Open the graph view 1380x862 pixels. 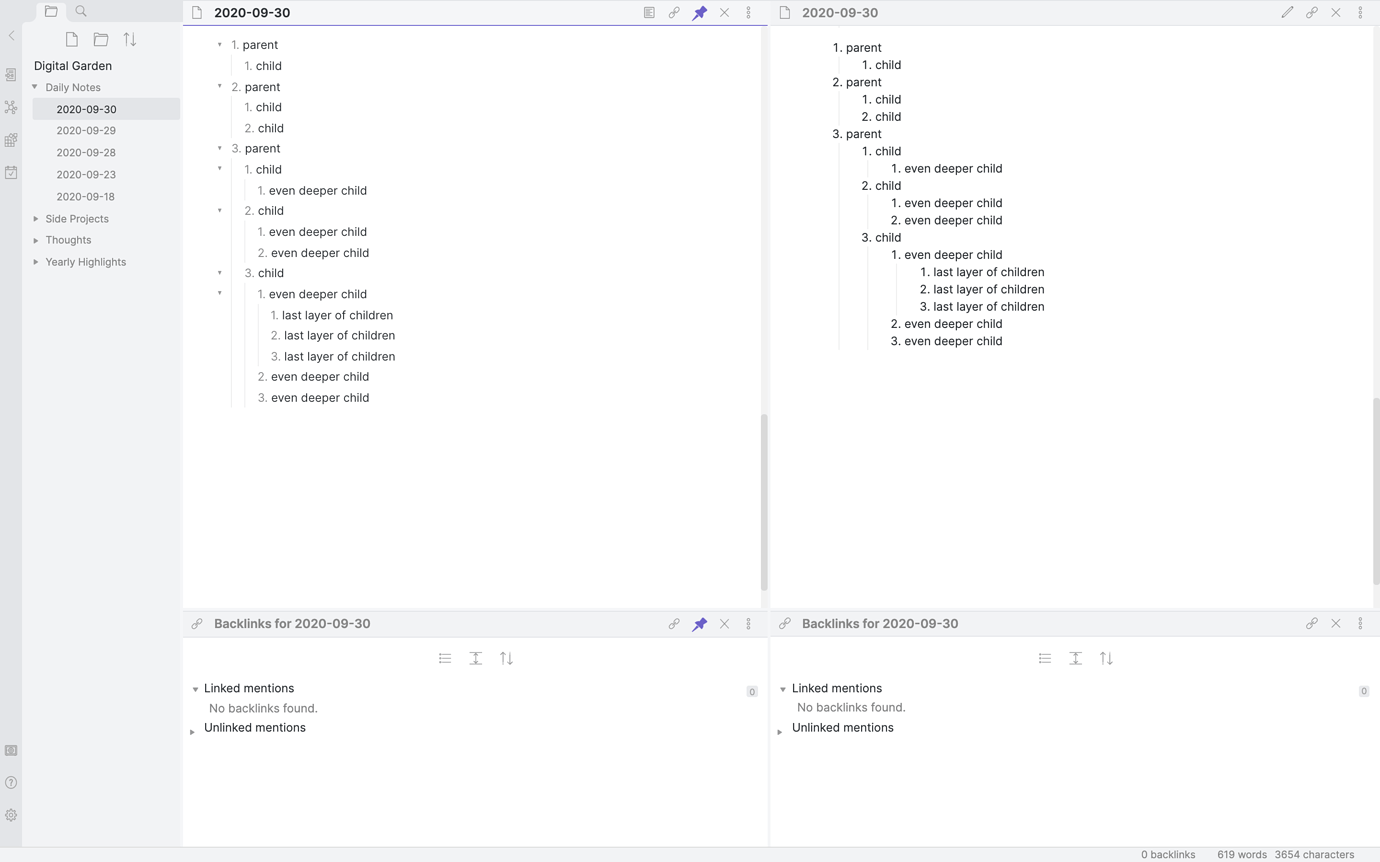pyautogui.click(x=10, y=107)
